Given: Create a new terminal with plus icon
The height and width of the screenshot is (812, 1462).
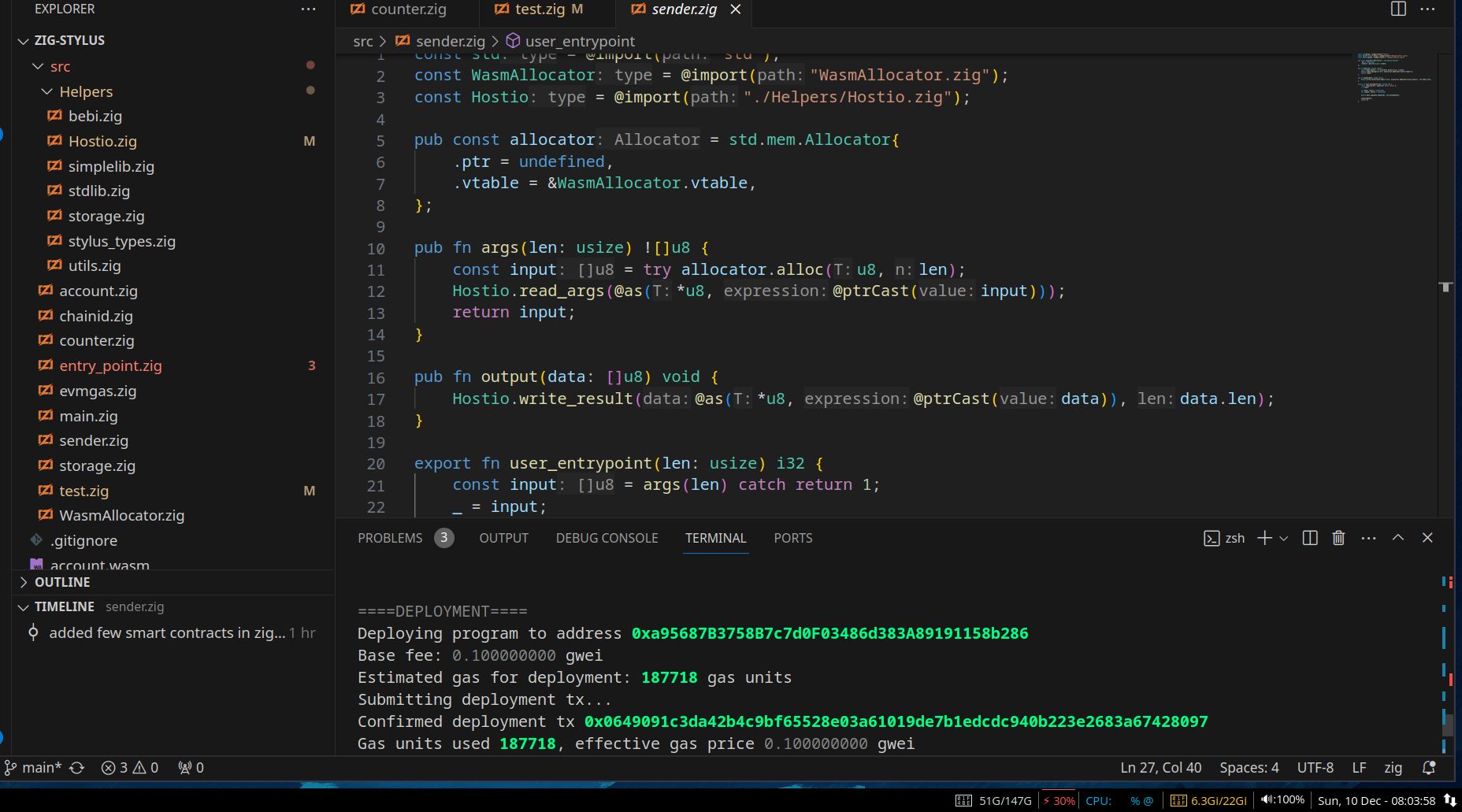Looking at the screenshot, I should coord(1264,538).
